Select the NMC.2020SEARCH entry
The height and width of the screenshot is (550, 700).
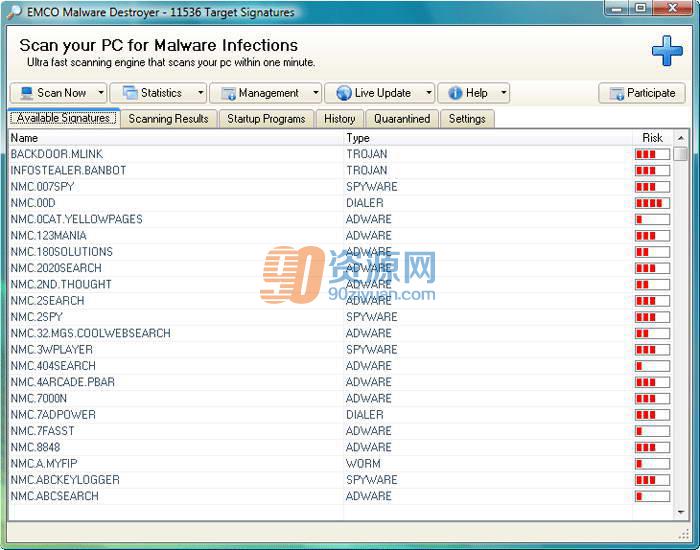click(x=341, y=268)
